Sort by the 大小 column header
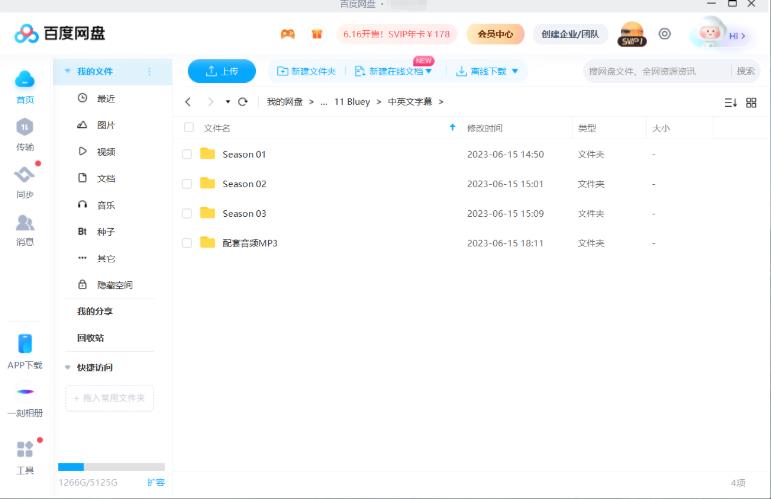Image resolution: width=771 pixels, height=499 pixels. coord(660,128)
